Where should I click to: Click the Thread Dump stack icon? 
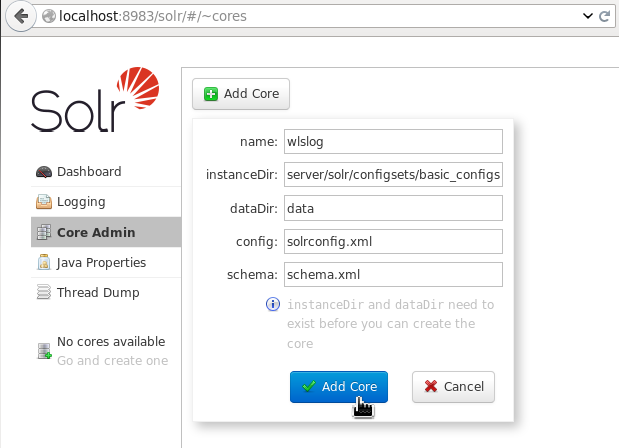click(x=43, y=293)
